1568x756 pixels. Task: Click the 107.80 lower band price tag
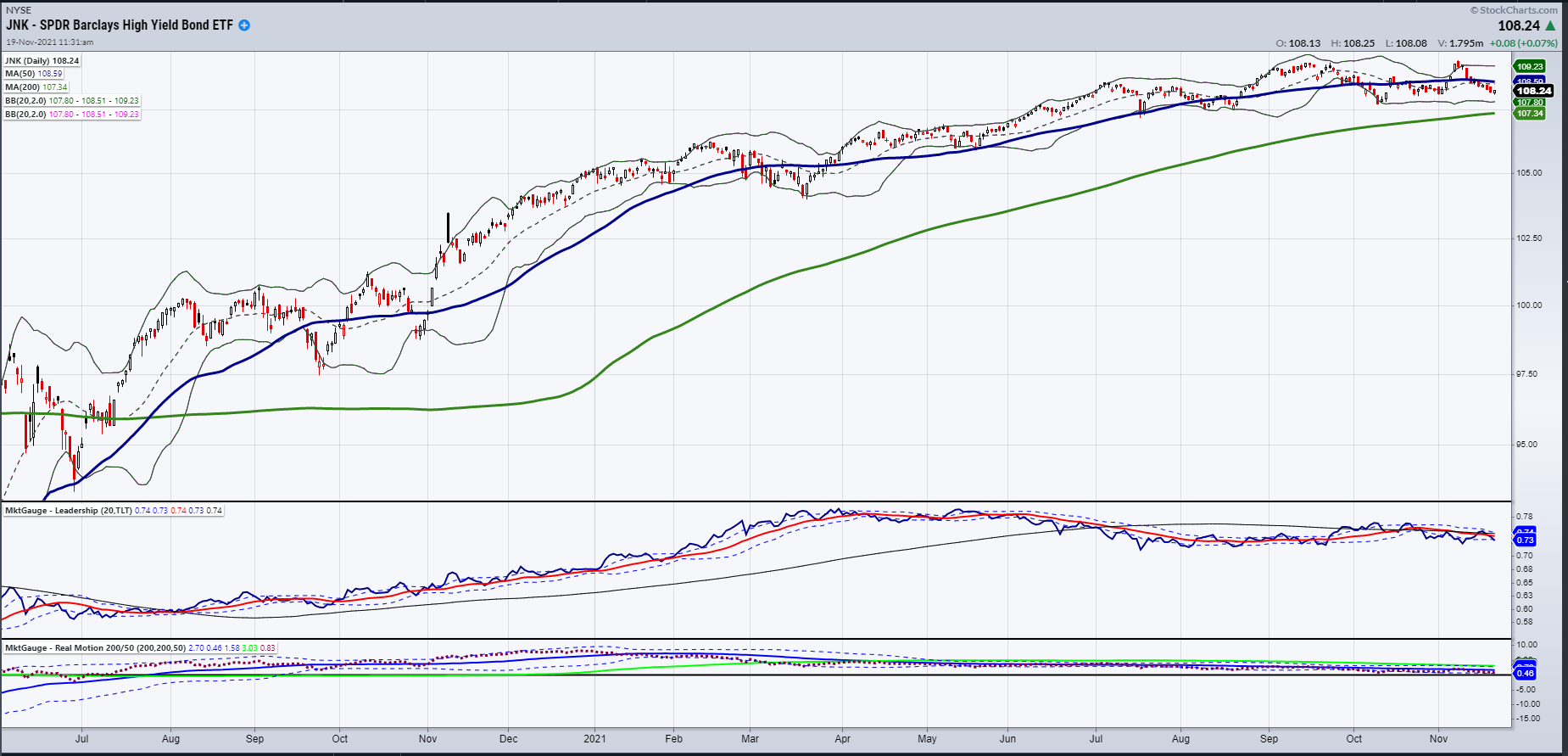click(1530, 103)
